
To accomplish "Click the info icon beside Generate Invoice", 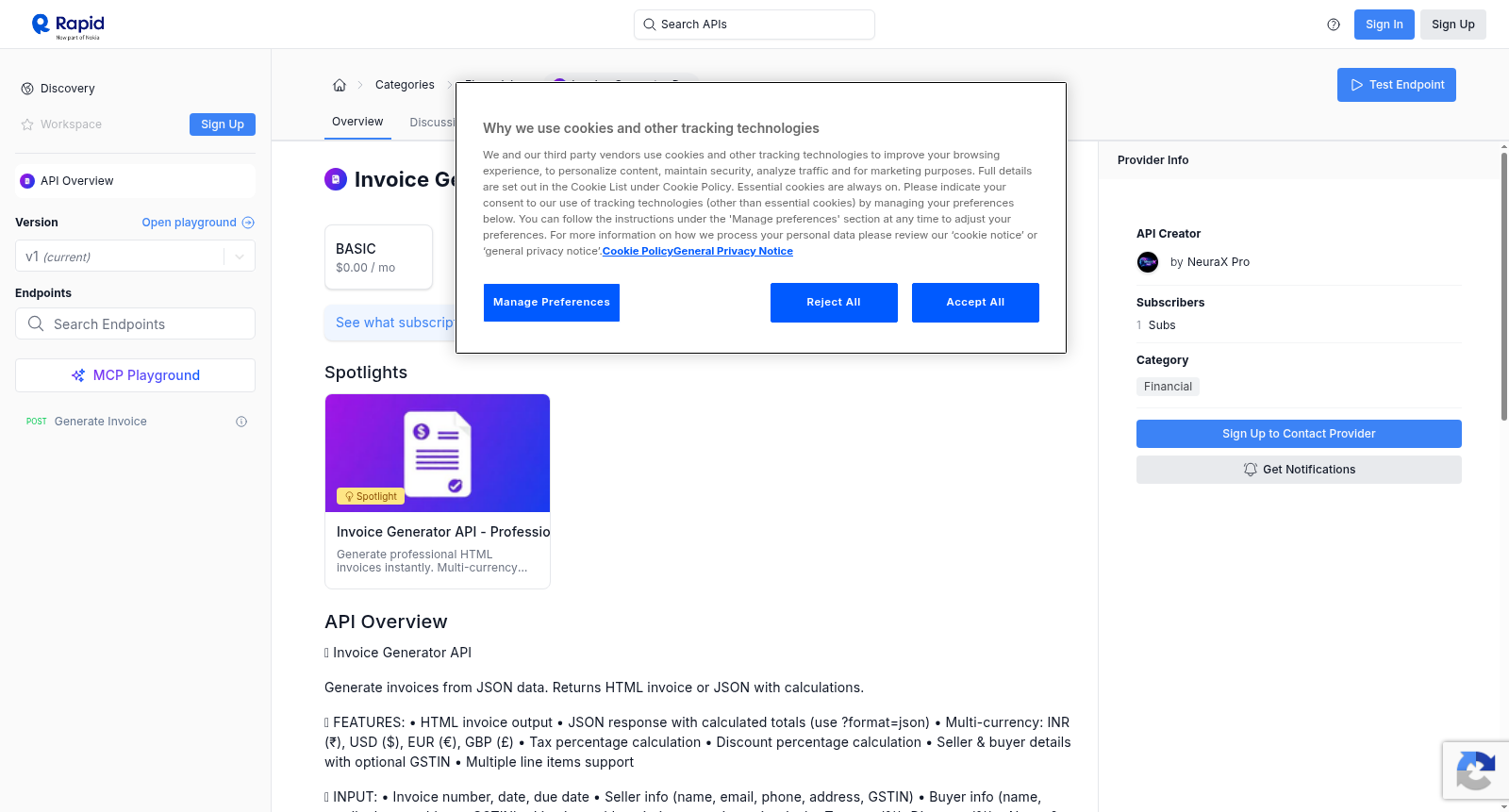I will (241, 422).
